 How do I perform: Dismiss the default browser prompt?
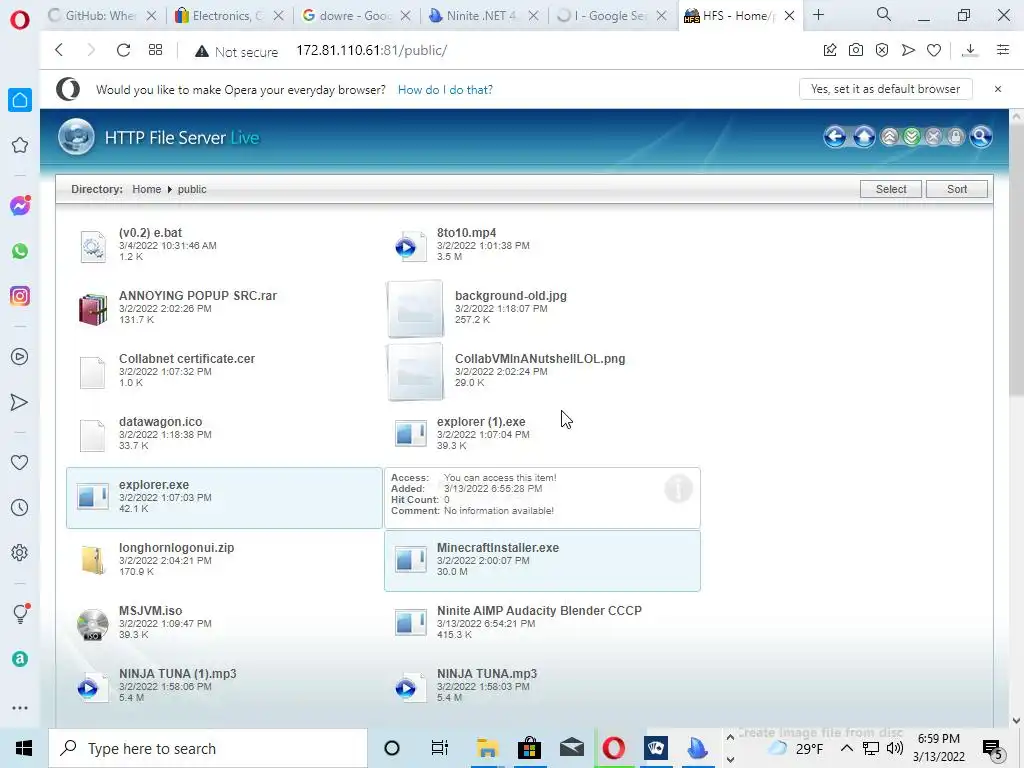[x=998, y=89]
